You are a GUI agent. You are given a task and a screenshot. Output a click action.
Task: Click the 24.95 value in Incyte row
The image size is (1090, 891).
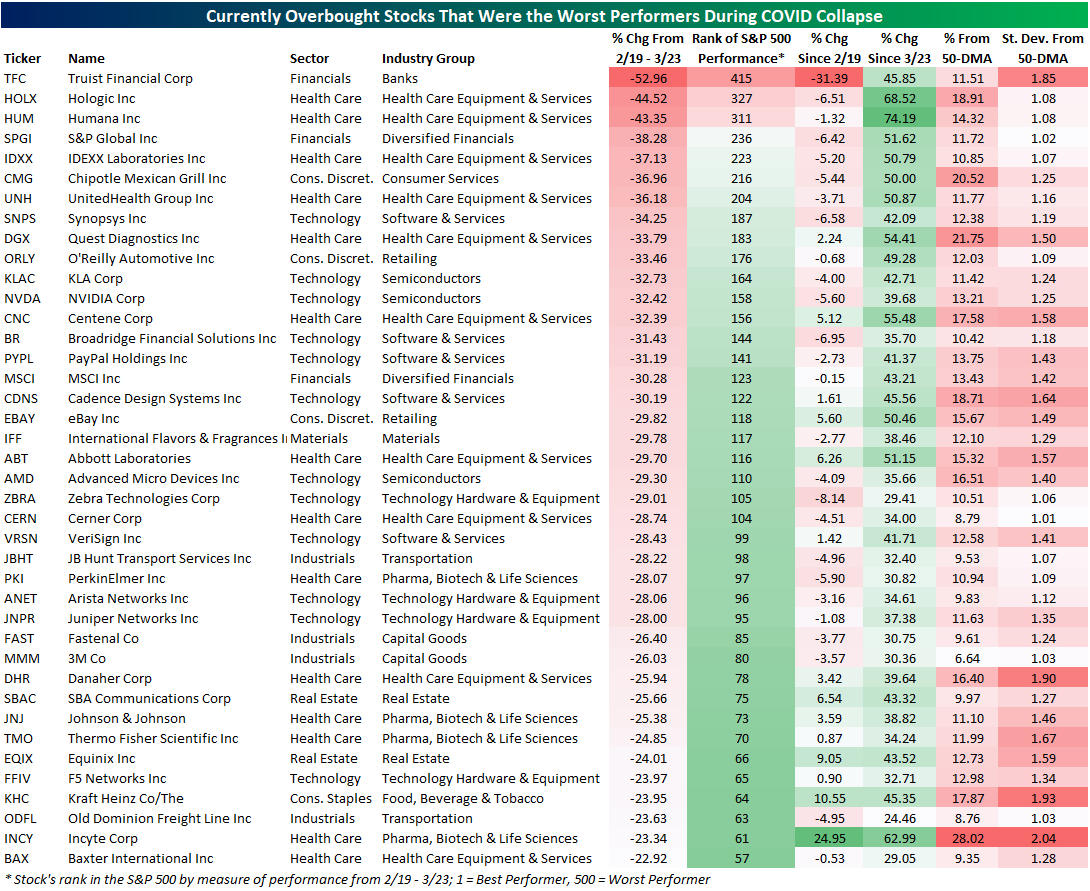(829, 838)
